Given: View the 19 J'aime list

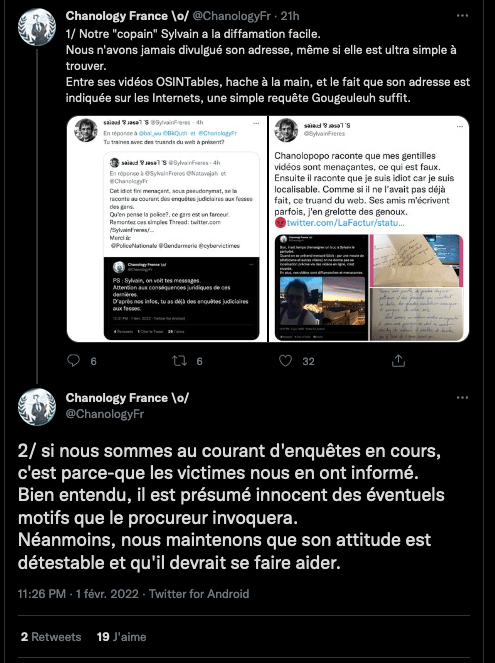Looking at the screenshot, I should pyautogui.click(x=121, y=637).
